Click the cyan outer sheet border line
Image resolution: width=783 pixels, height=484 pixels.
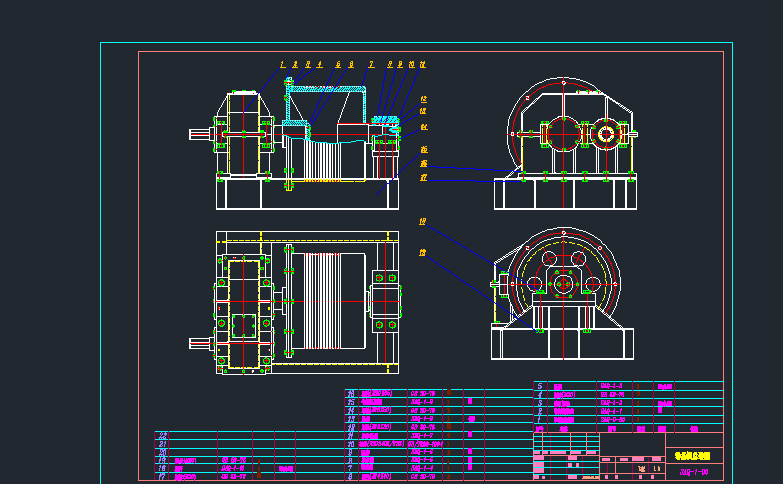[x=416, y=43]
